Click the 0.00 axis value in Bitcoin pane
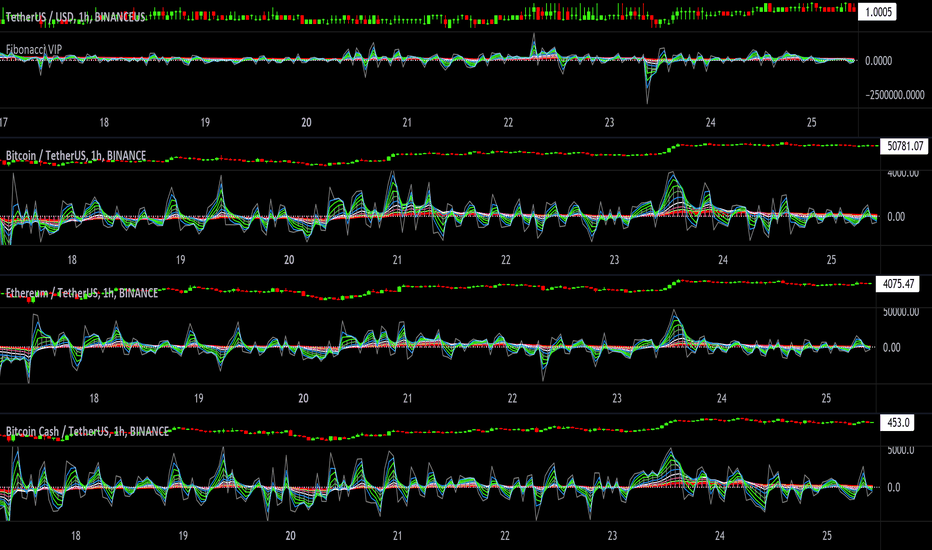The height and width of the screenshot is (550, 932). click(x=896, y=217)
